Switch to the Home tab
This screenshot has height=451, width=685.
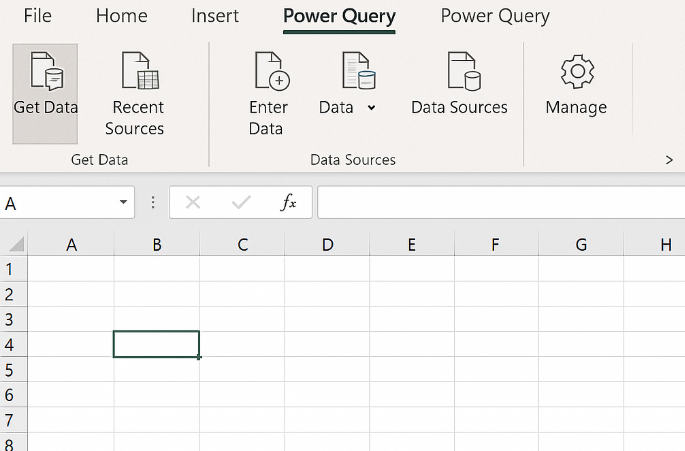pyautogui.click(x=121, y=16)
